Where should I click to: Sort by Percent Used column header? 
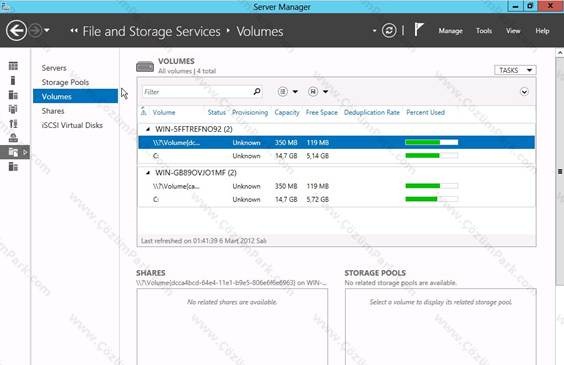425,113
